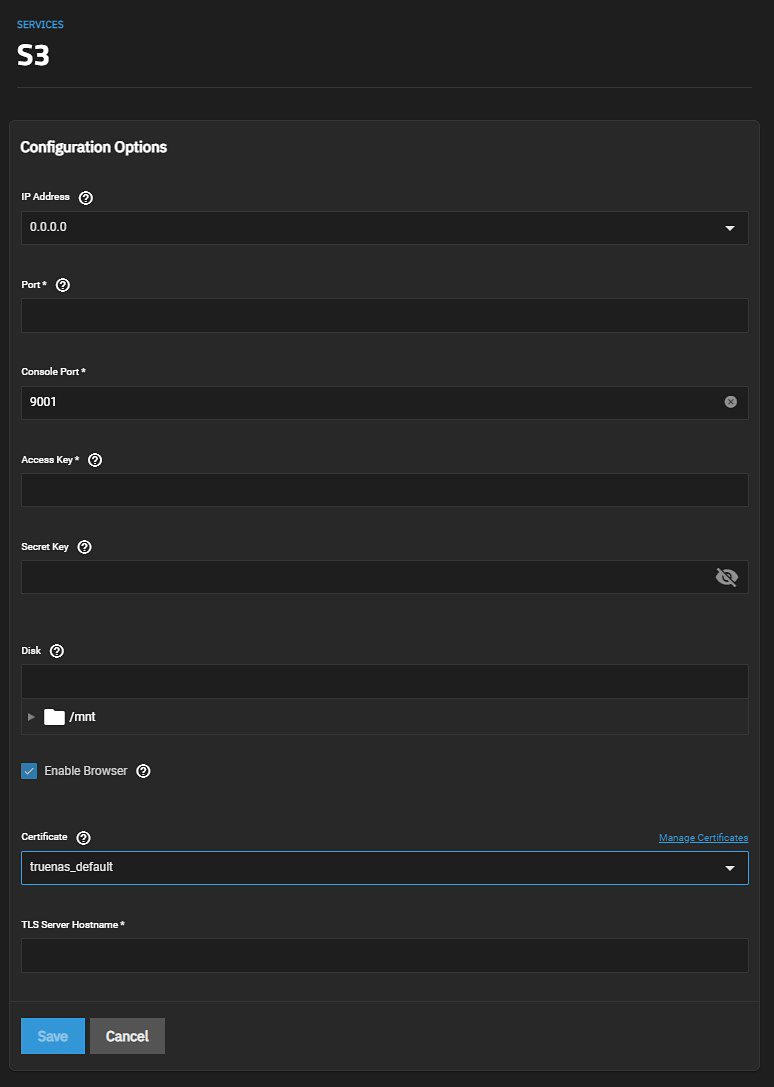Open Disk field help icon
This screenshot has width=774, height=1087.
(57, 651)
